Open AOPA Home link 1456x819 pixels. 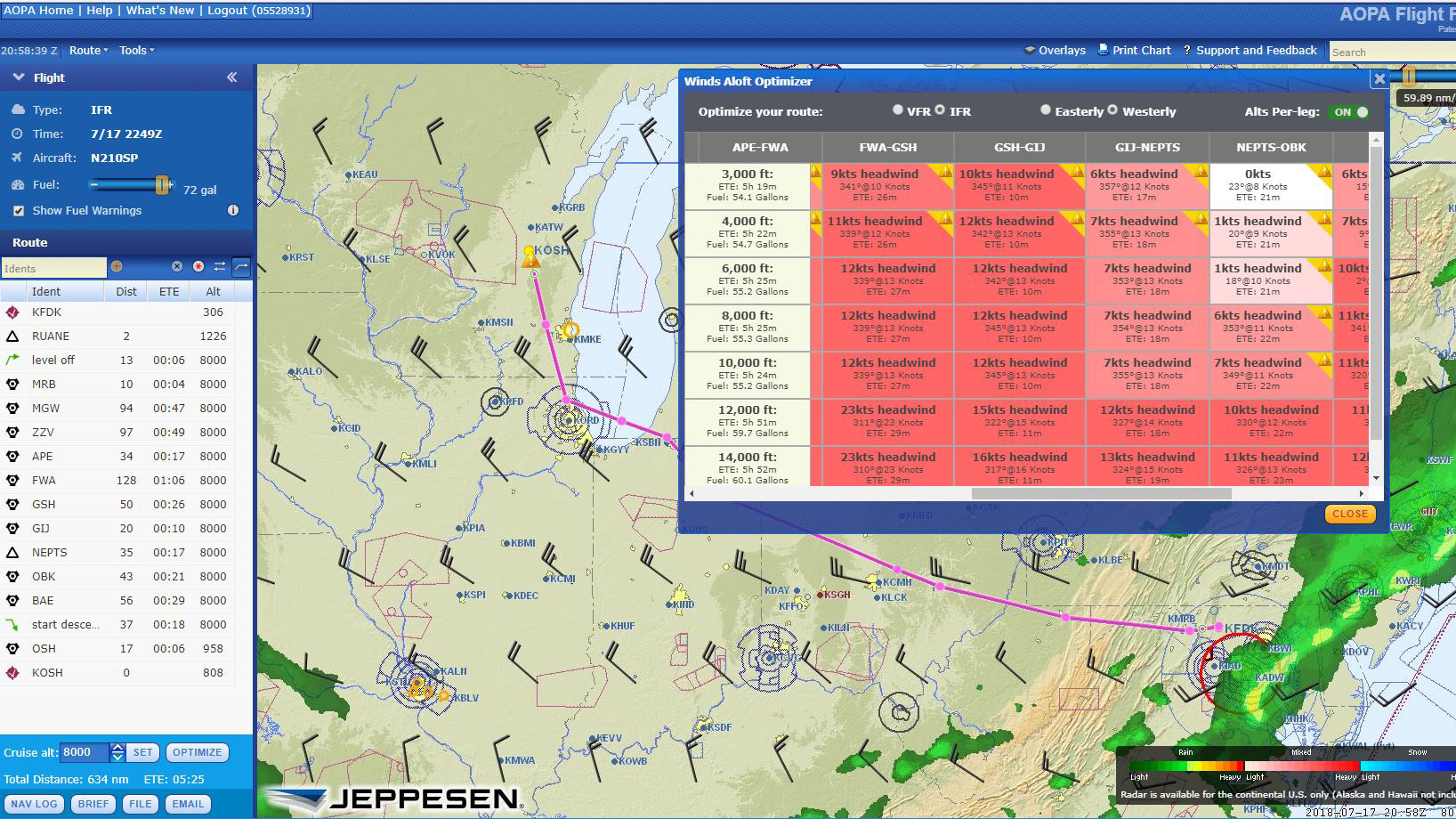pyautogui.click(x=38, y=10)
